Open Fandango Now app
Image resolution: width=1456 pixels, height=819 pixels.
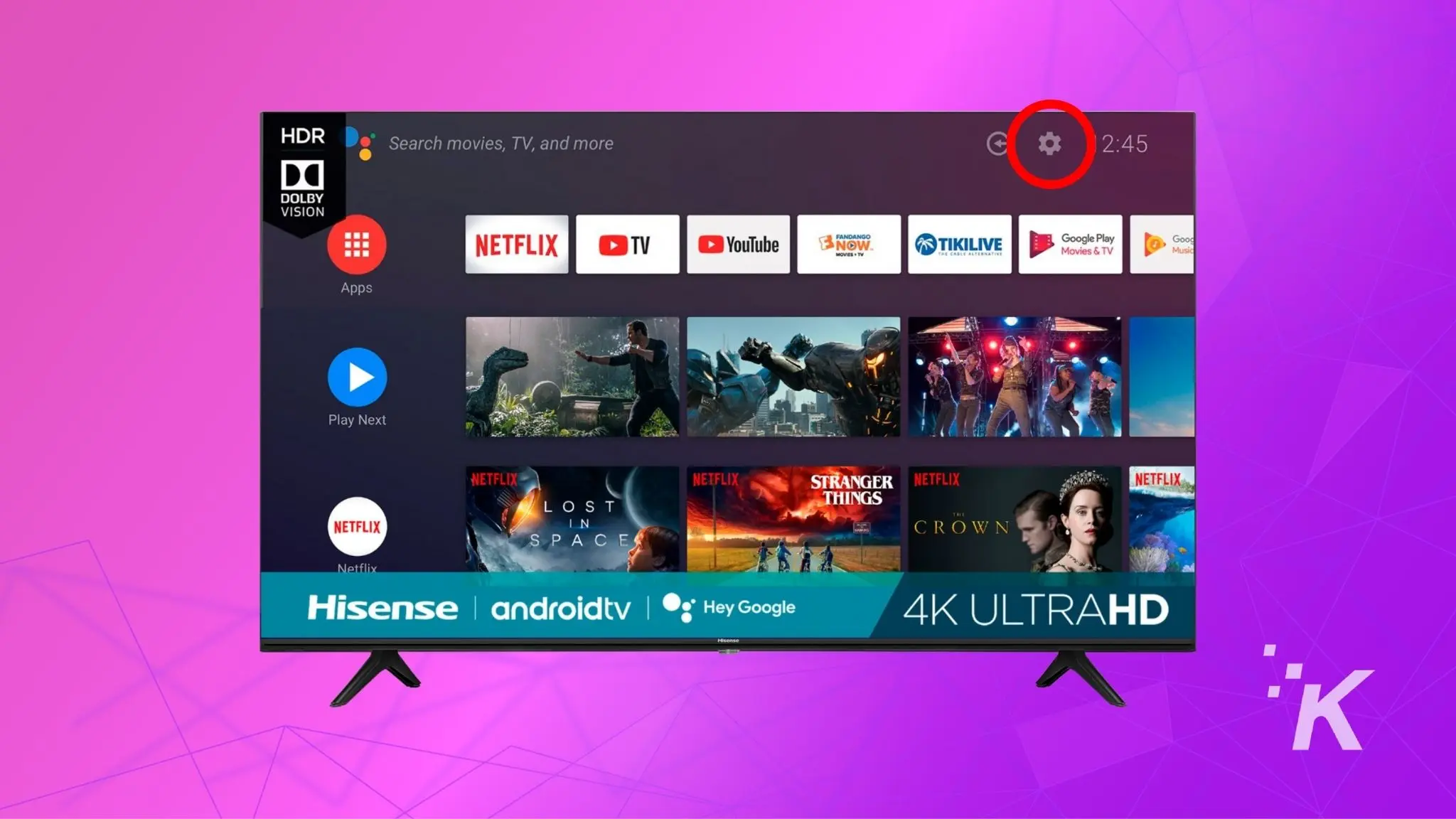tap(849, 245)
